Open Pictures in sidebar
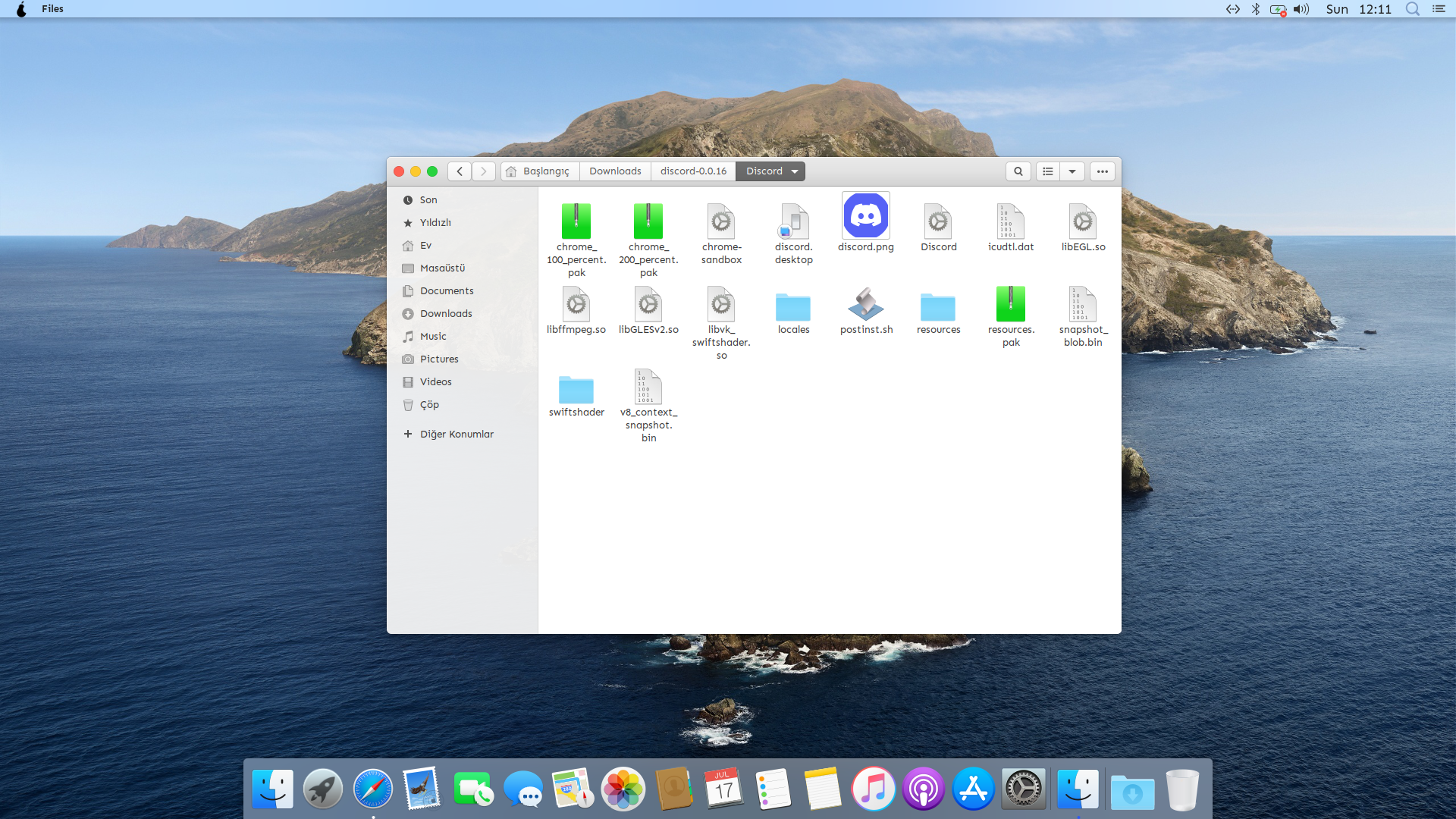1456x819 pixels. pyautogui.click(x=463, y=359)
